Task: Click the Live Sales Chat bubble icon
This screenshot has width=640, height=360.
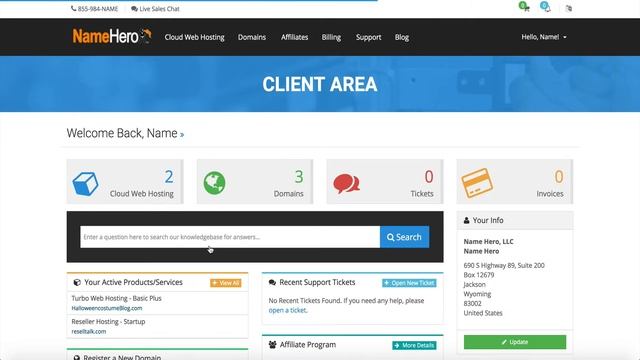Action: [134, 9]
